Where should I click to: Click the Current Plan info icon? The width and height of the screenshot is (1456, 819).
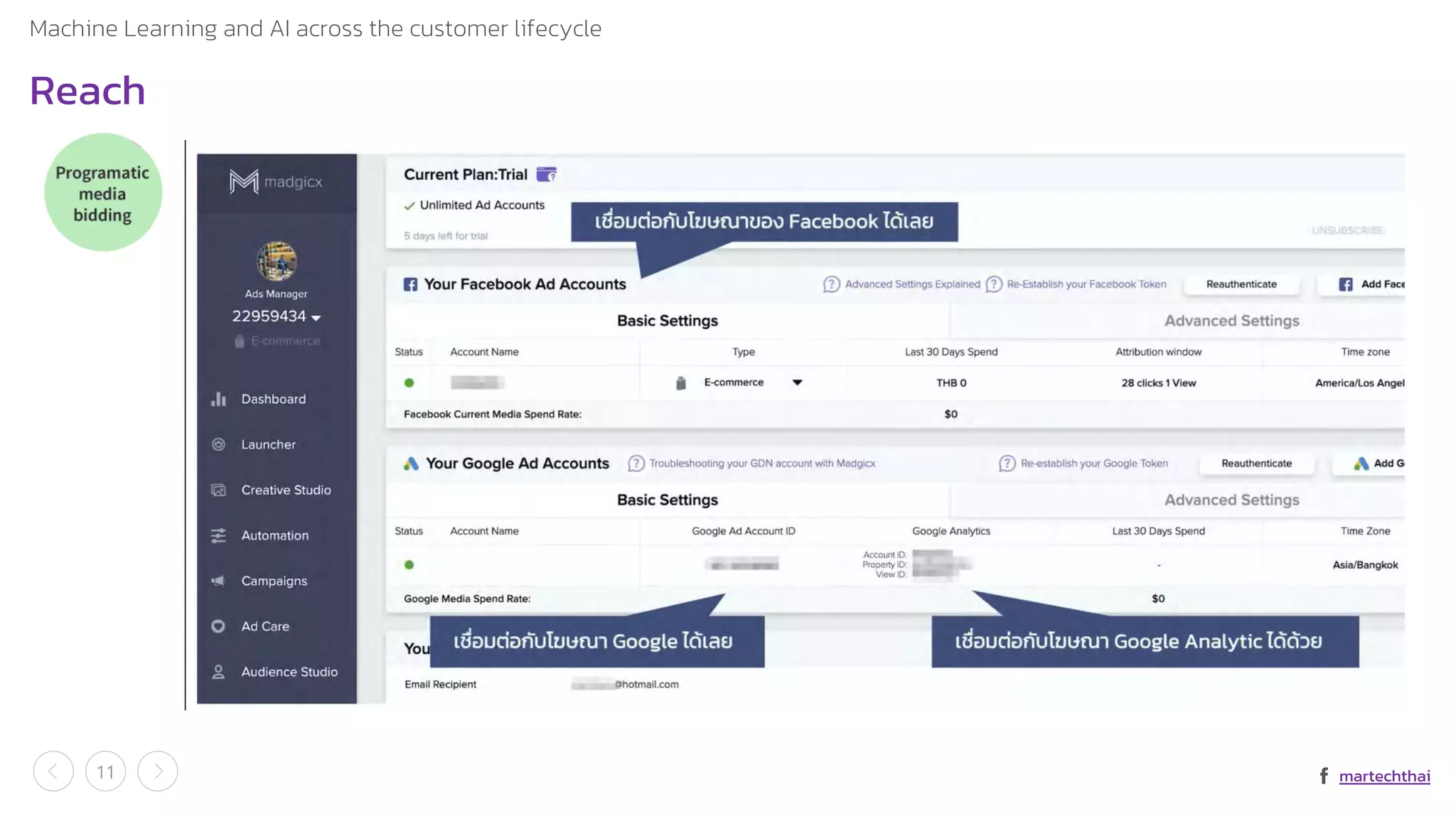[x=546, y=174]
